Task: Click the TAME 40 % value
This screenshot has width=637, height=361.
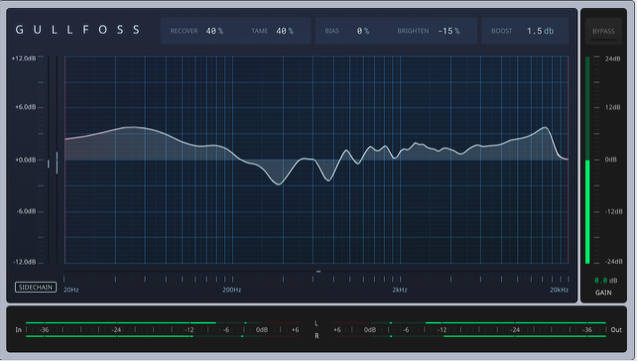Action: coord(285,31)
